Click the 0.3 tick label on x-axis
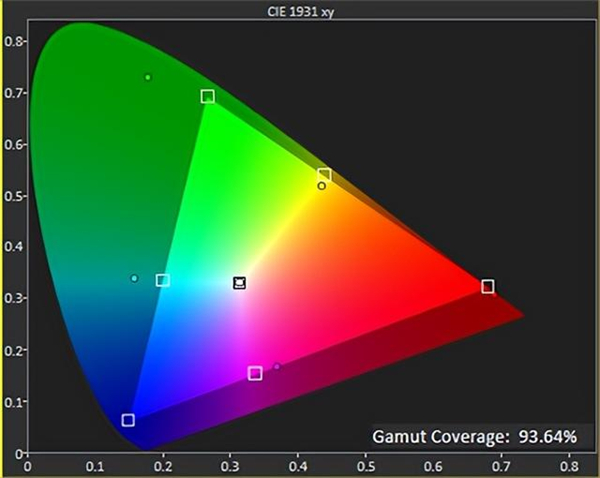The width and height of the screenshot is (600, 478). coord(230,465)
